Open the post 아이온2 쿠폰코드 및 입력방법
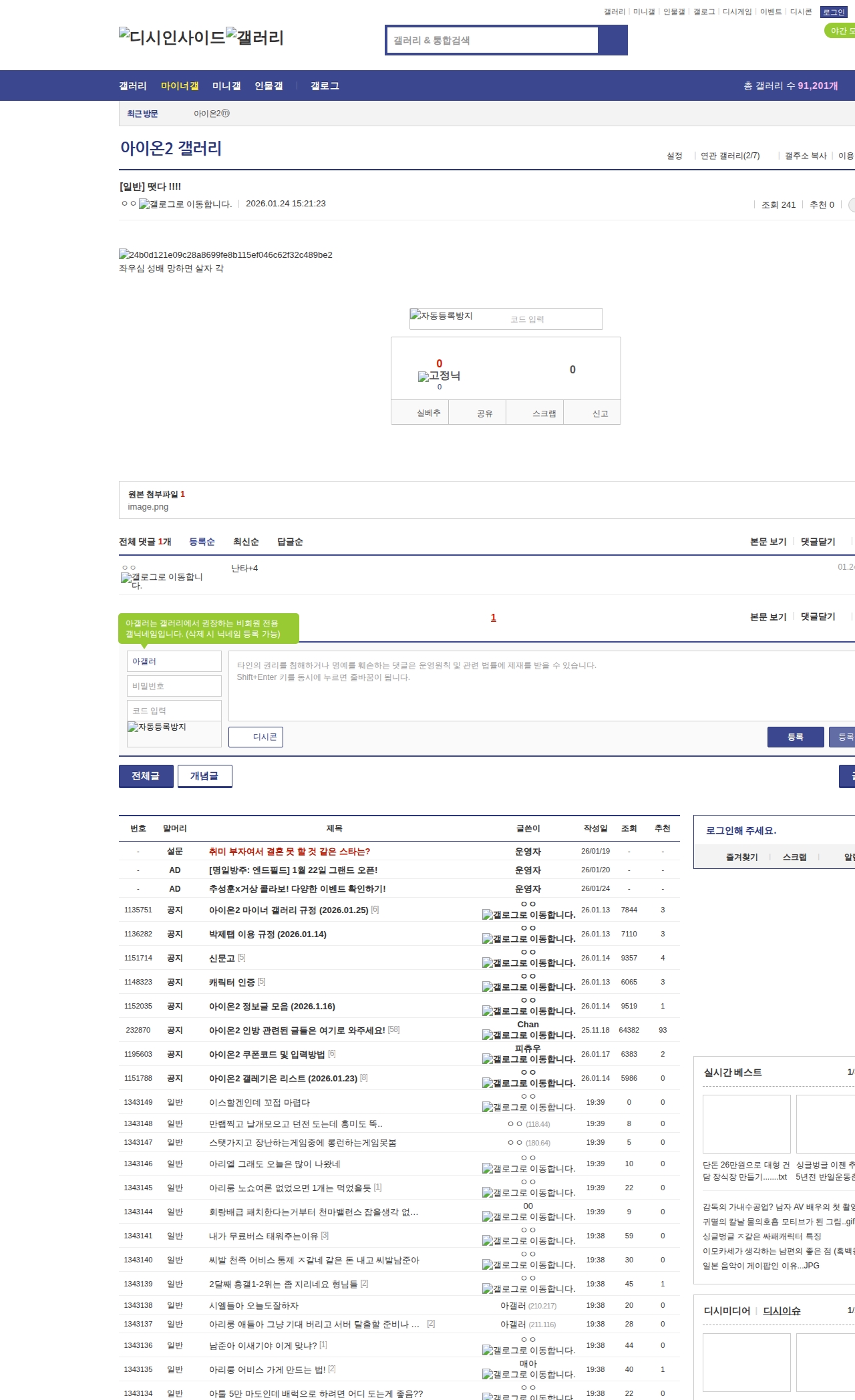This screenshot has height=1400, width=855. (x=267, y=1054)
